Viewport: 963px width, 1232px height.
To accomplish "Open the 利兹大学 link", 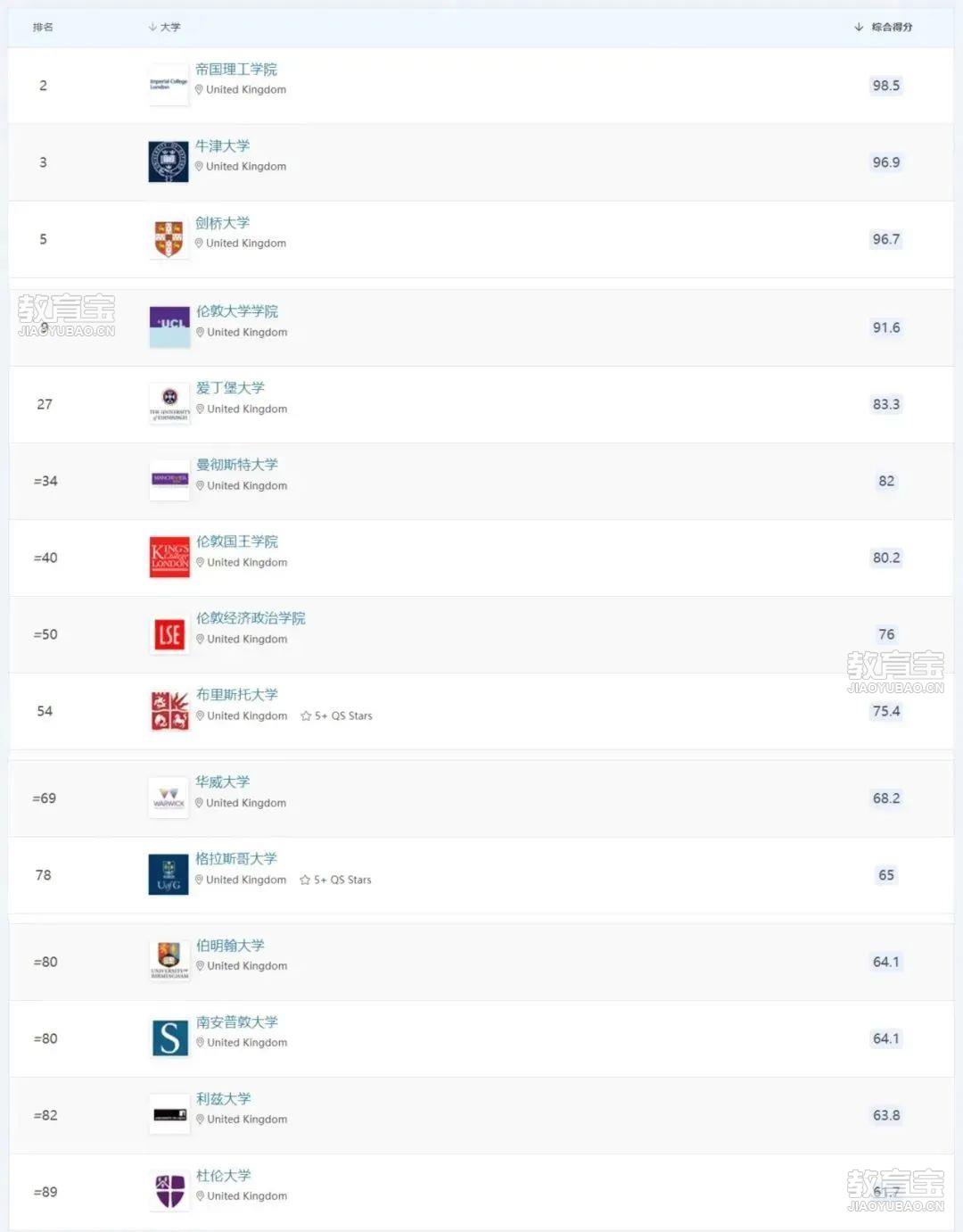I will pyautogui.click(x=223, y=1098).
